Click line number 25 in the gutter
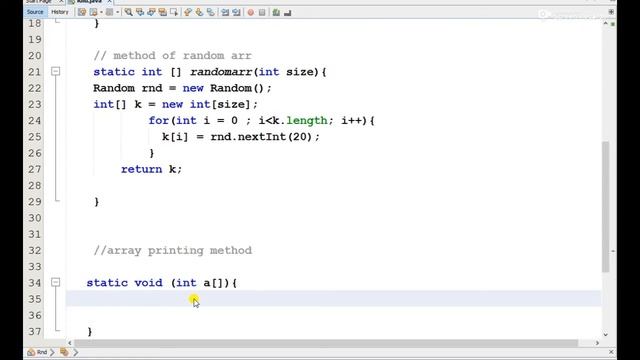640x360 pixels. tap(35, 137)
